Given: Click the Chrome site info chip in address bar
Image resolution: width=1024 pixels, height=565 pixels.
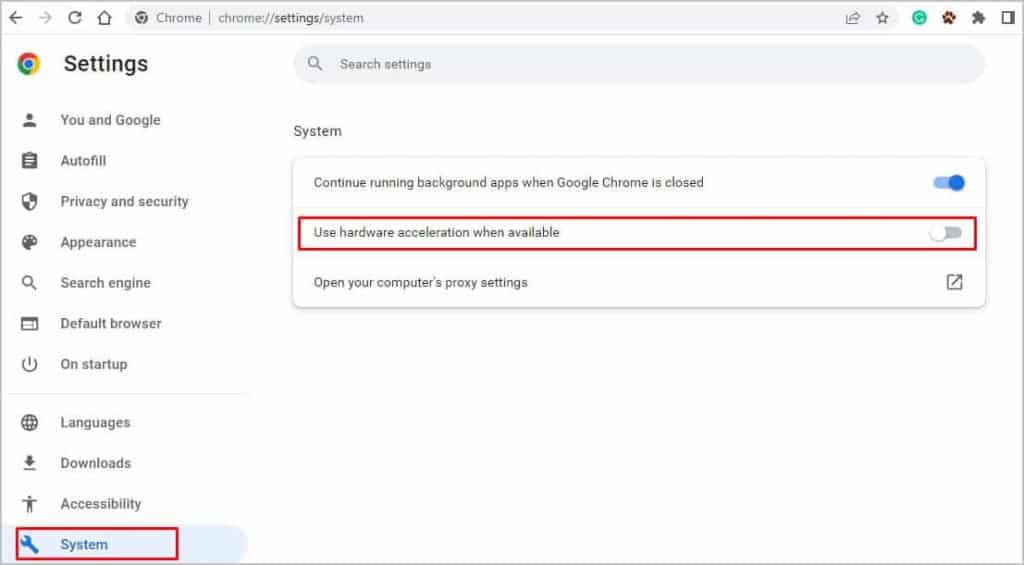Looking at the screenshot, I should [168, 18].
